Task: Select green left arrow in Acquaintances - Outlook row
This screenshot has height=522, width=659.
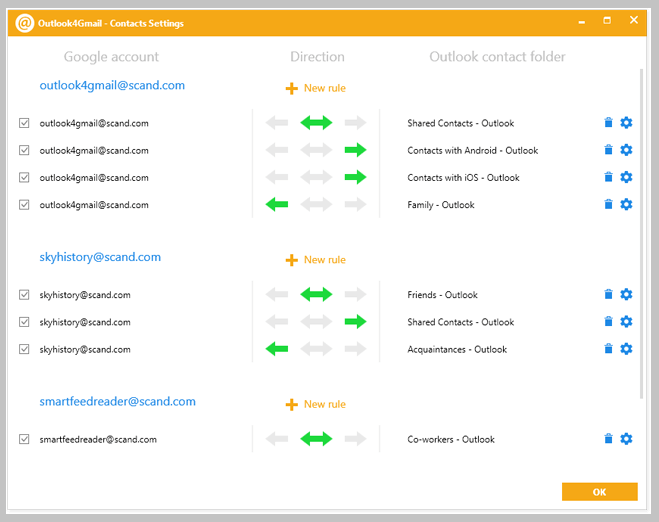Action: coord(277,349)
